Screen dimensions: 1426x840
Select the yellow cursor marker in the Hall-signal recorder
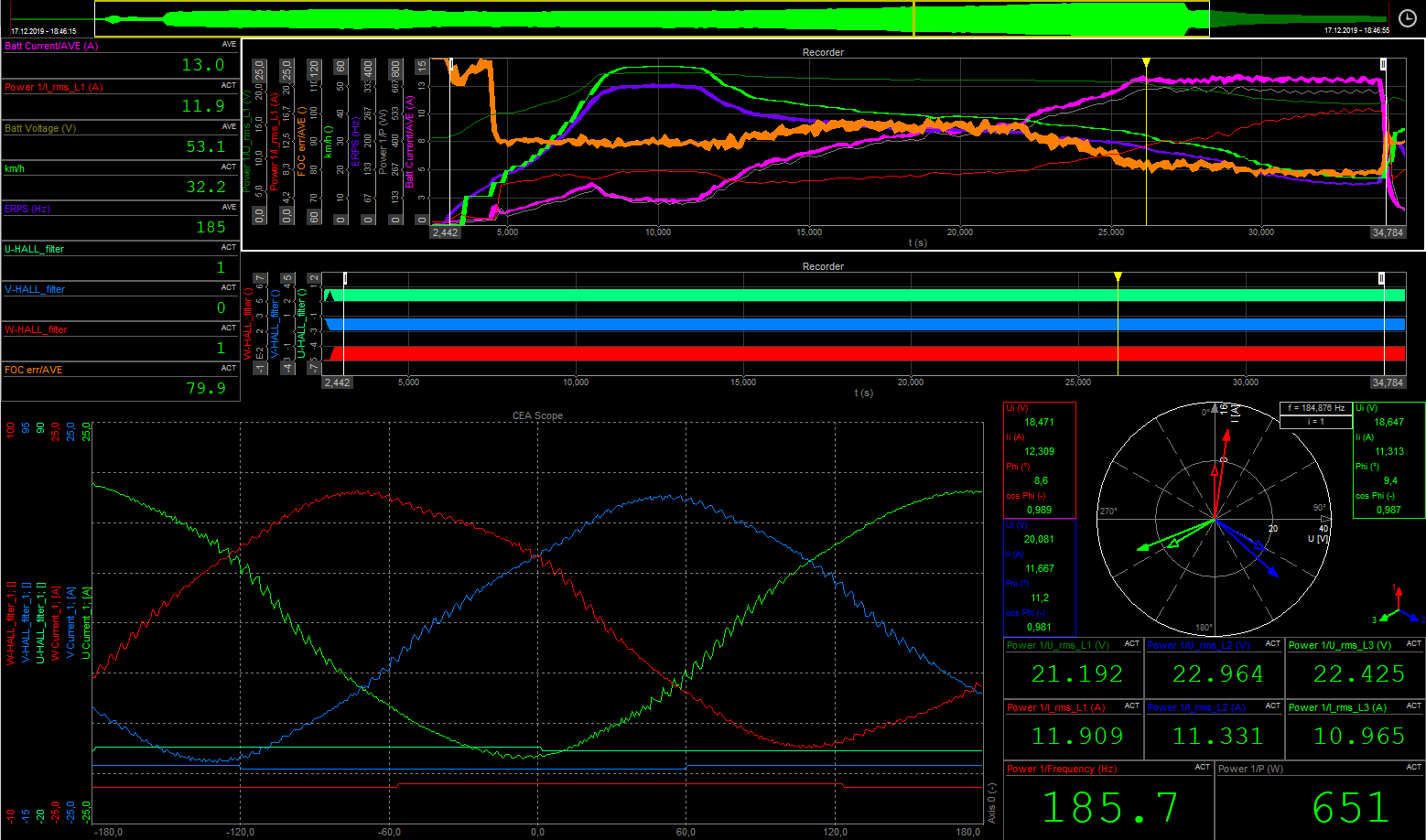pyautogui.click(x=1118, y=277)
